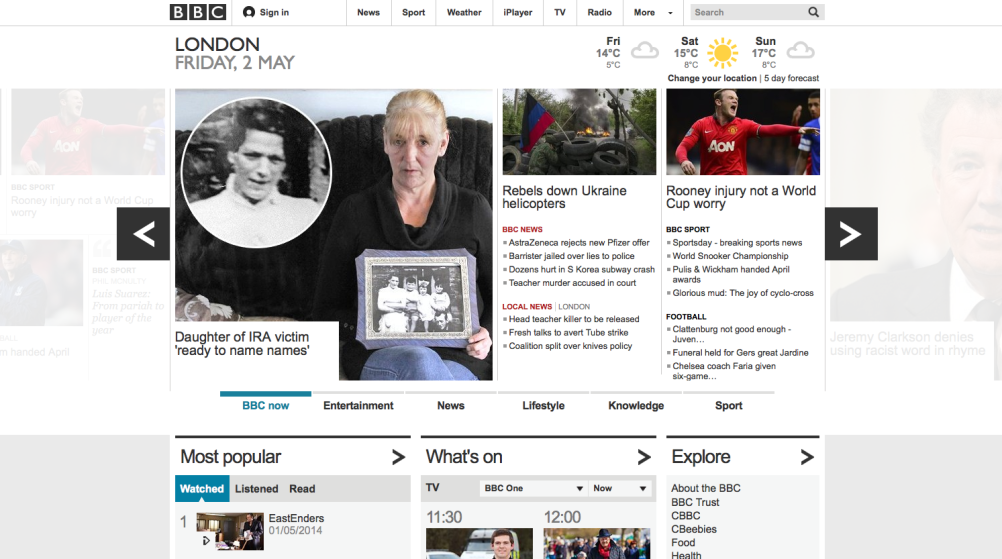Open Explore section arrow
Image resolution: width=1002 pixels, height=559 pixels.
click(x=806, y=457)
